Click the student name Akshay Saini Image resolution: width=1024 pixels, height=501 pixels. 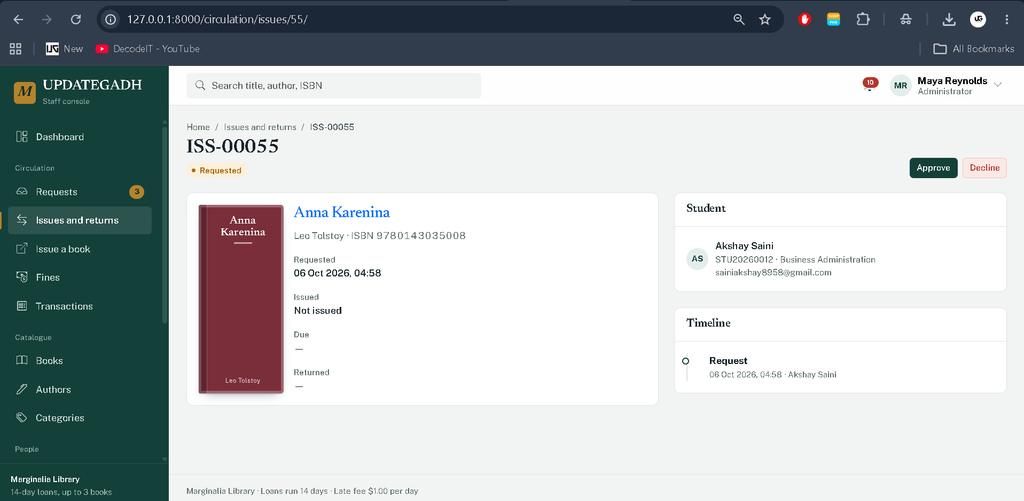coord(744,246)
